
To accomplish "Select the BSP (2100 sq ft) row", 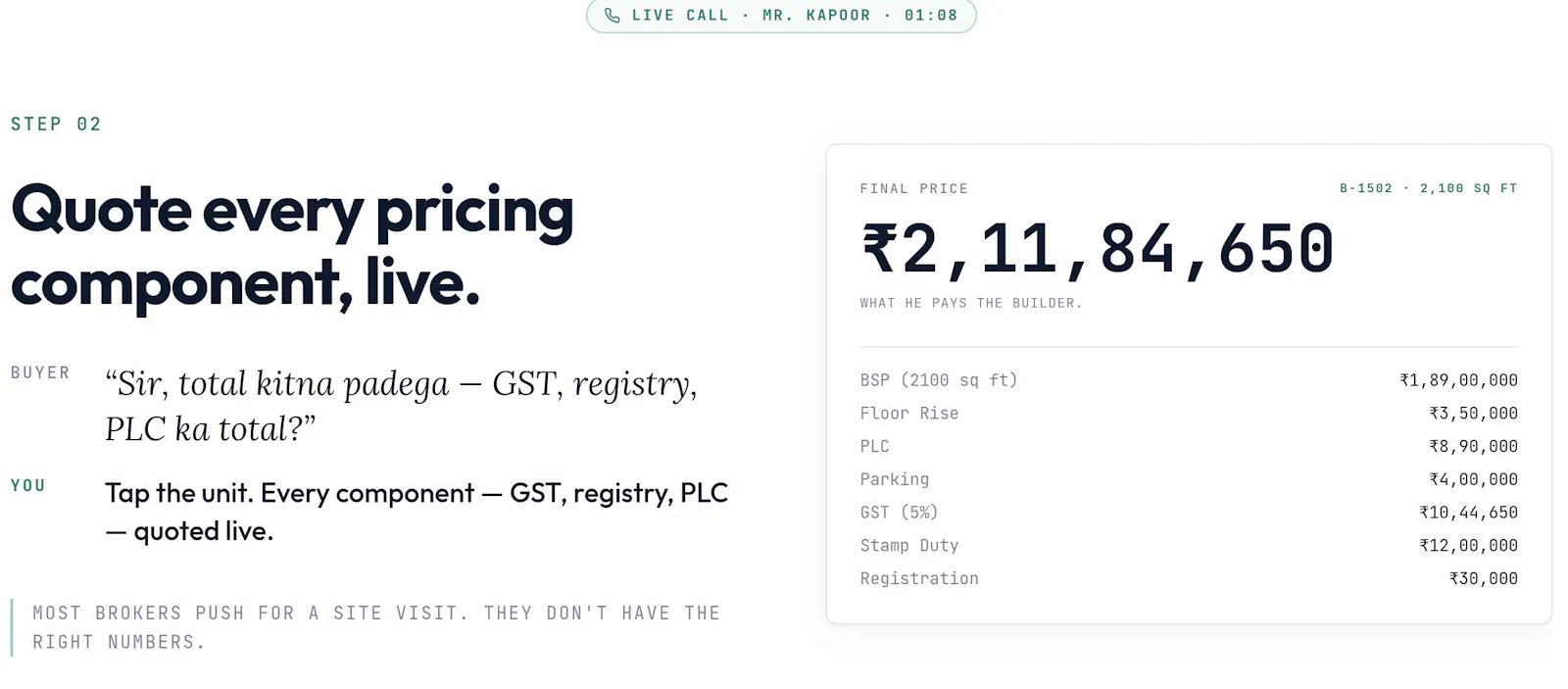I will (x=1189, y=380).
